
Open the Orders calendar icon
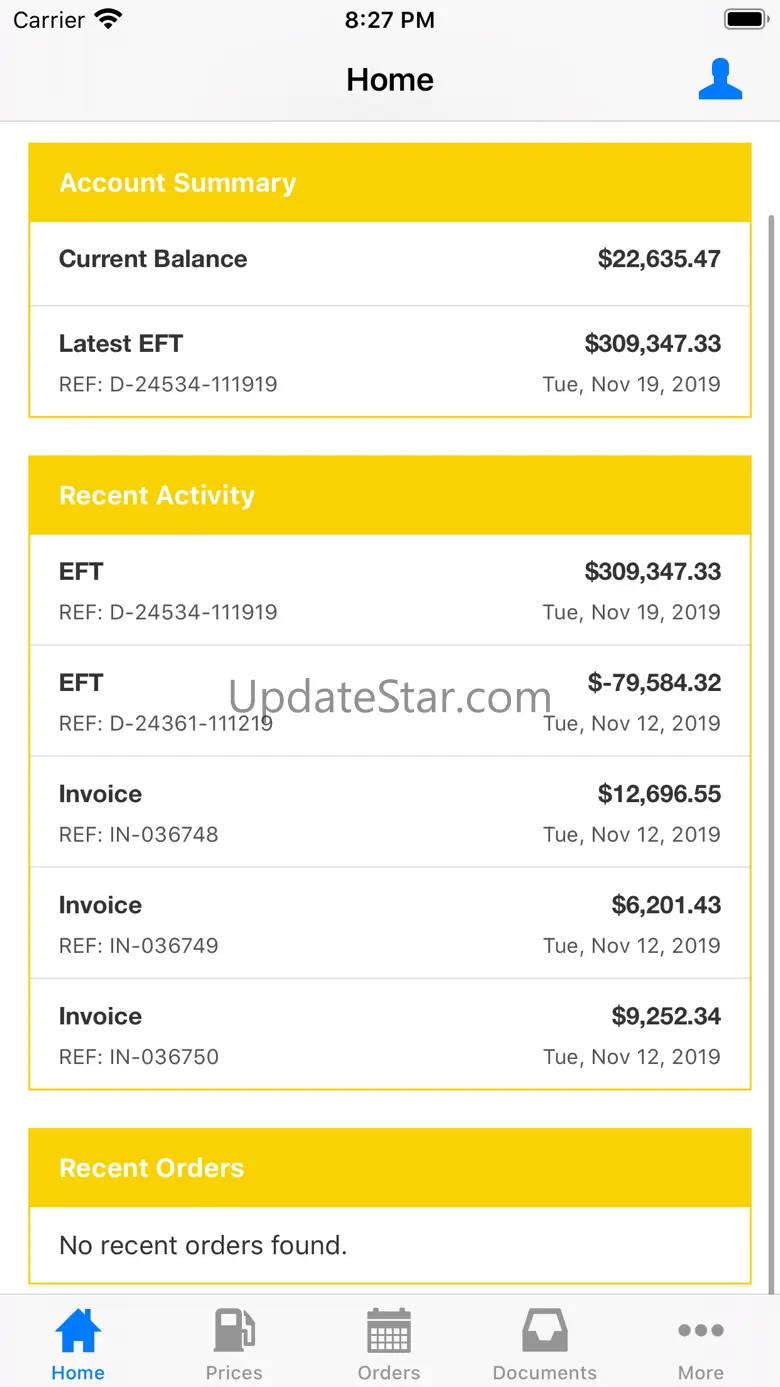tap(389, 1331)
